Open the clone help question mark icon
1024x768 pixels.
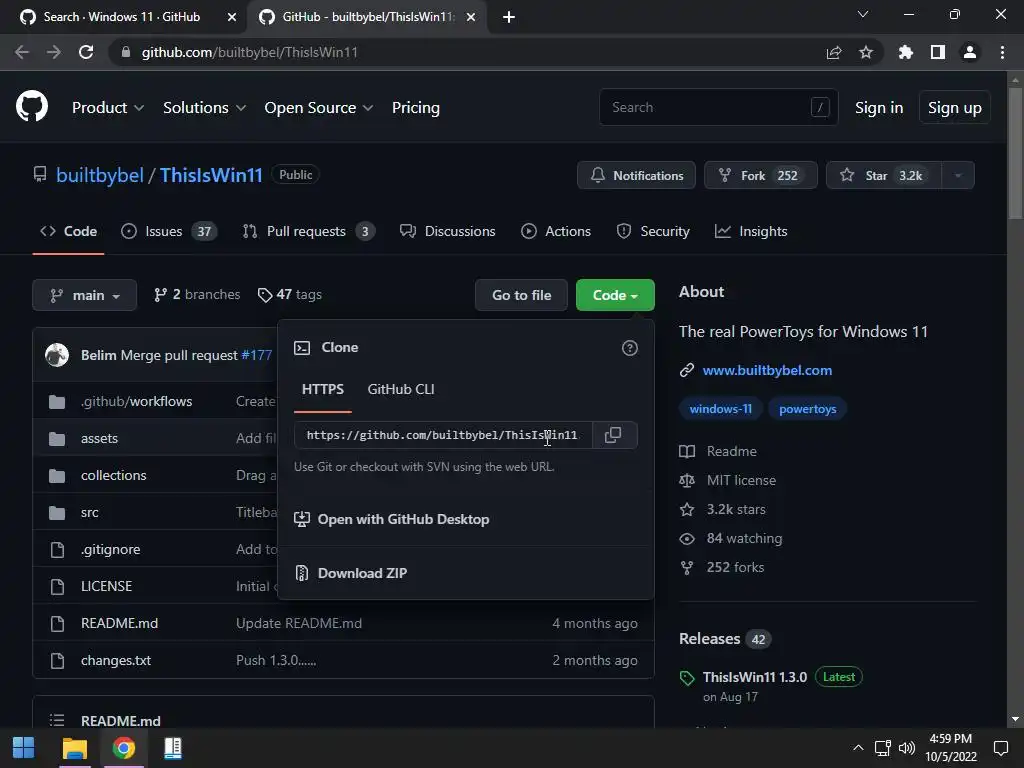click(630, 348)
